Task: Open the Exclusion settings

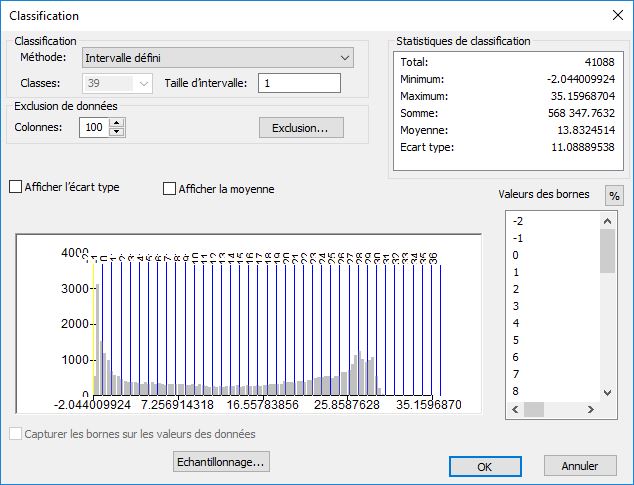Action: pos(300,128)
